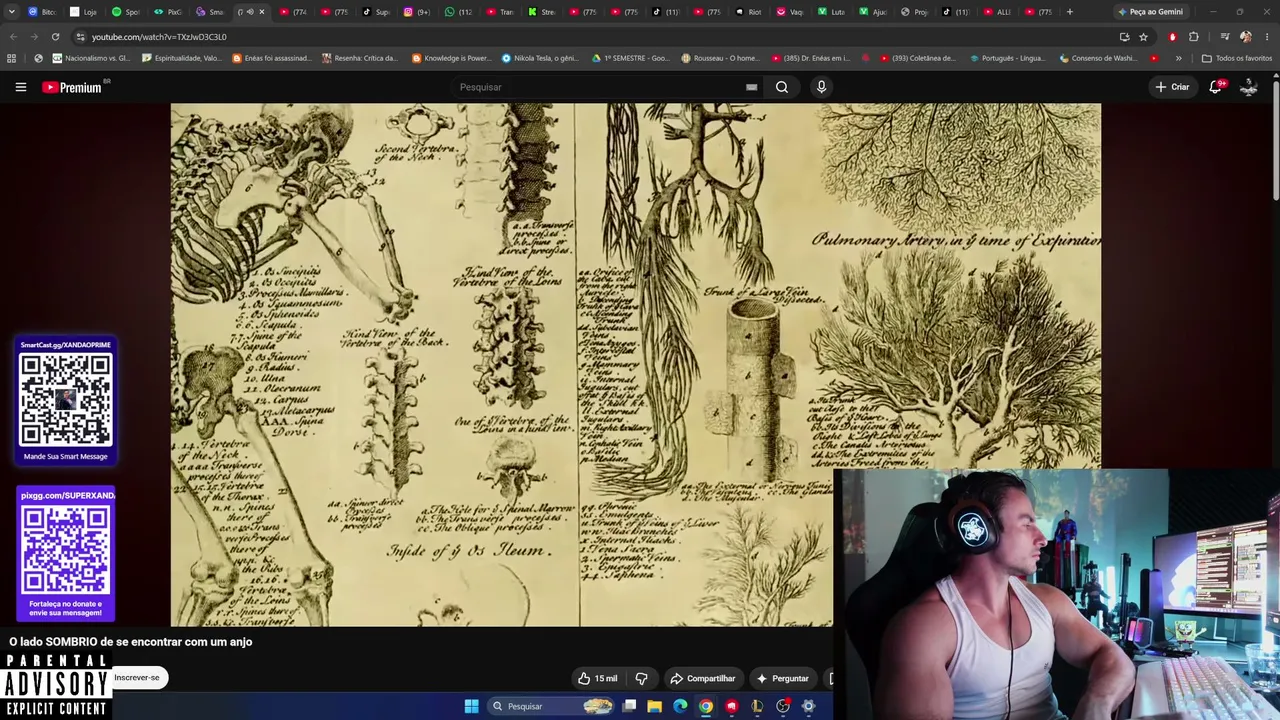
Task: Expand hidden bookmarks chevron
Action: [x=1178, y=58]
